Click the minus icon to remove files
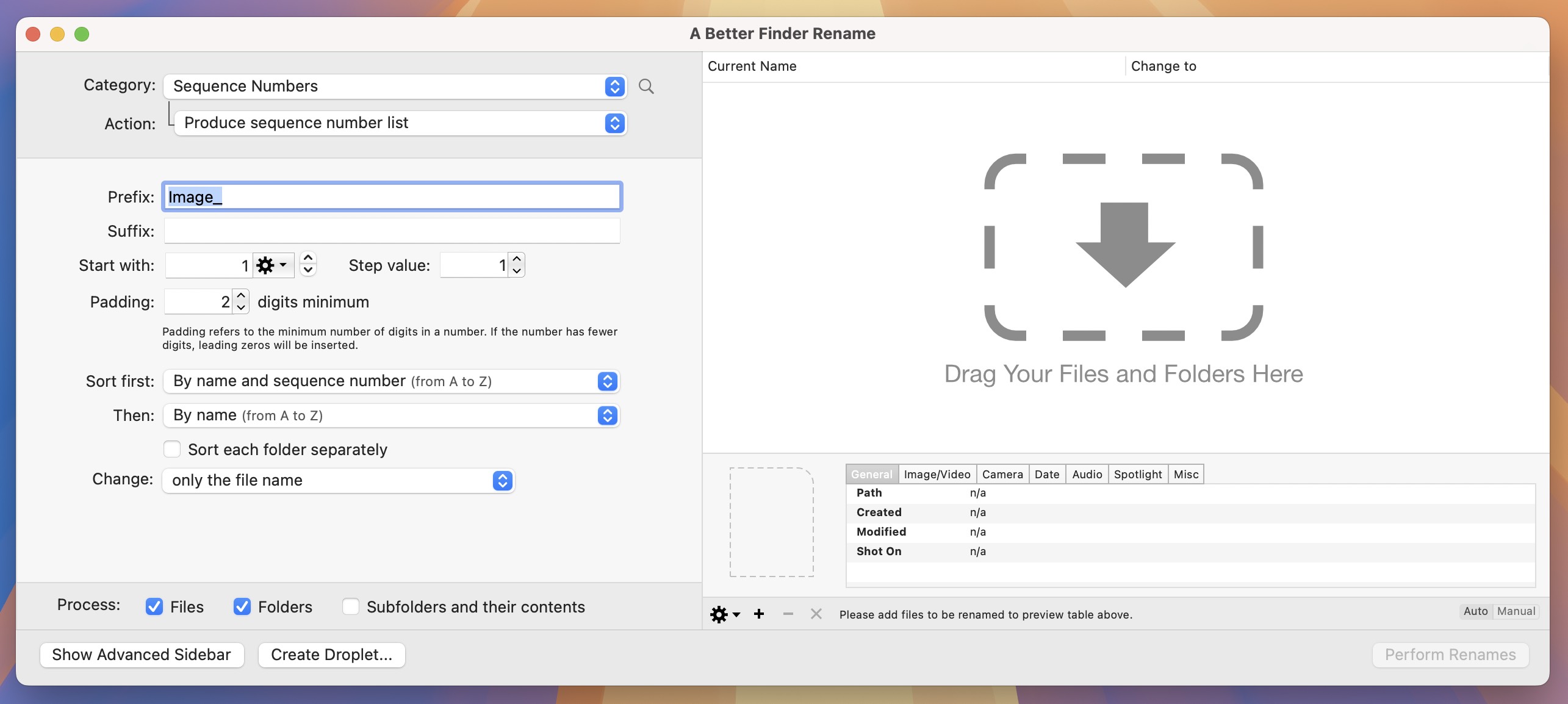 [788, 614]
